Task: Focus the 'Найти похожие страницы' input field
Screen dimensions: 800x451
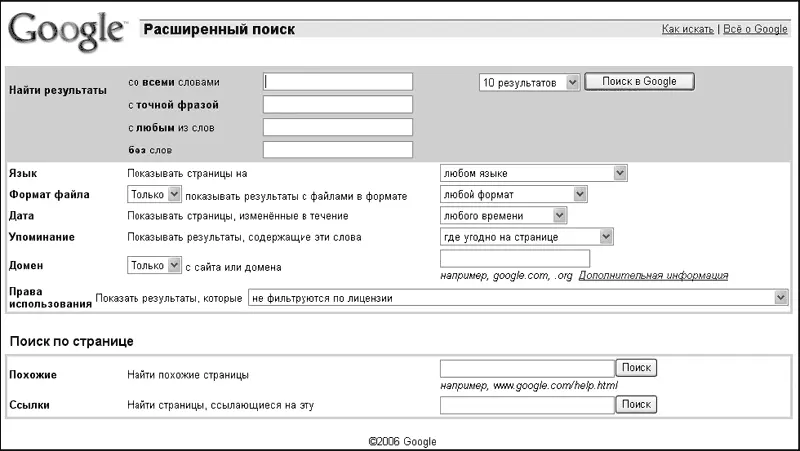Action: (528, 368)
